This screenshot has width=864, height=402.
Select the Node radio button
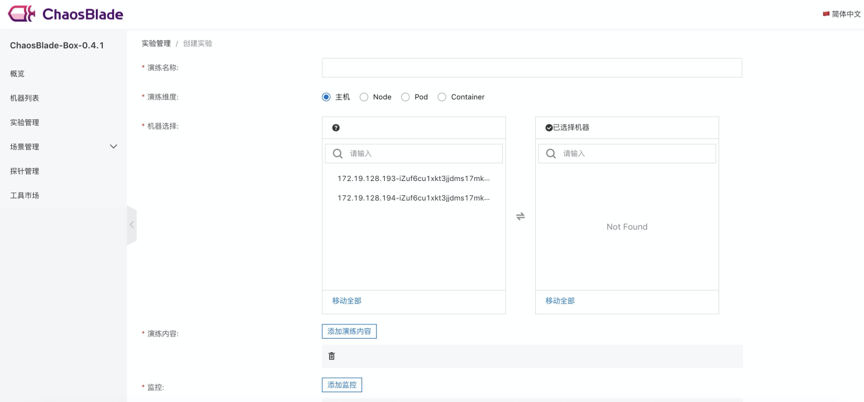pos(364,97)
